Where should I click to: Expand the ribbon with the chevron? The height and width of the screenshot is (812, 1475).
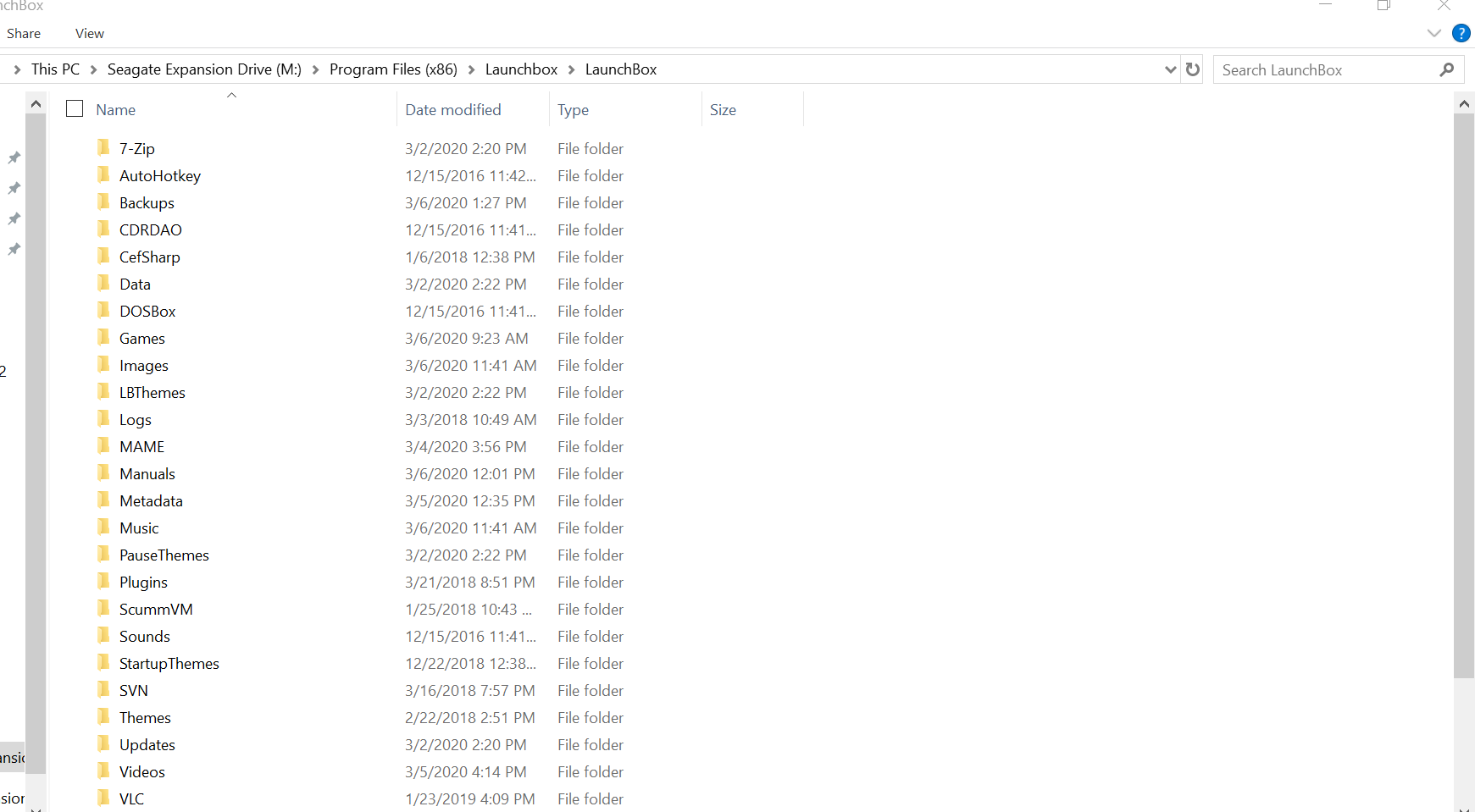(x=1434, y=33)
